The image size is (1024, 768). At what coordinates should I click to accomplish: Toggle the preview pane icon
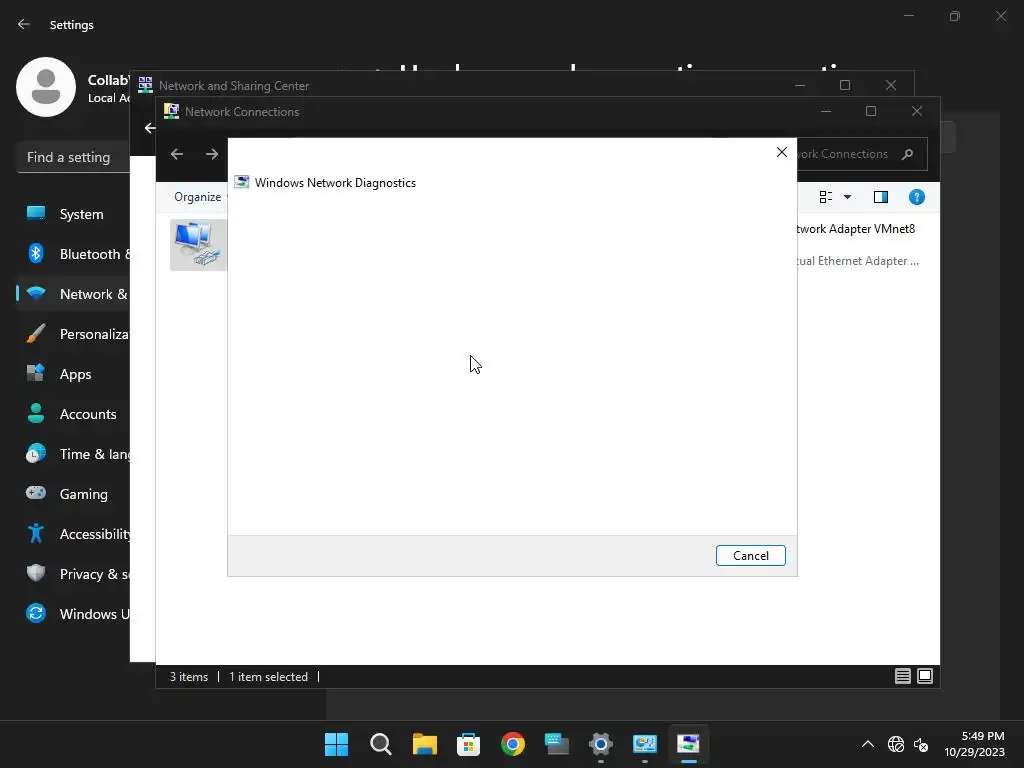(881, 197)
